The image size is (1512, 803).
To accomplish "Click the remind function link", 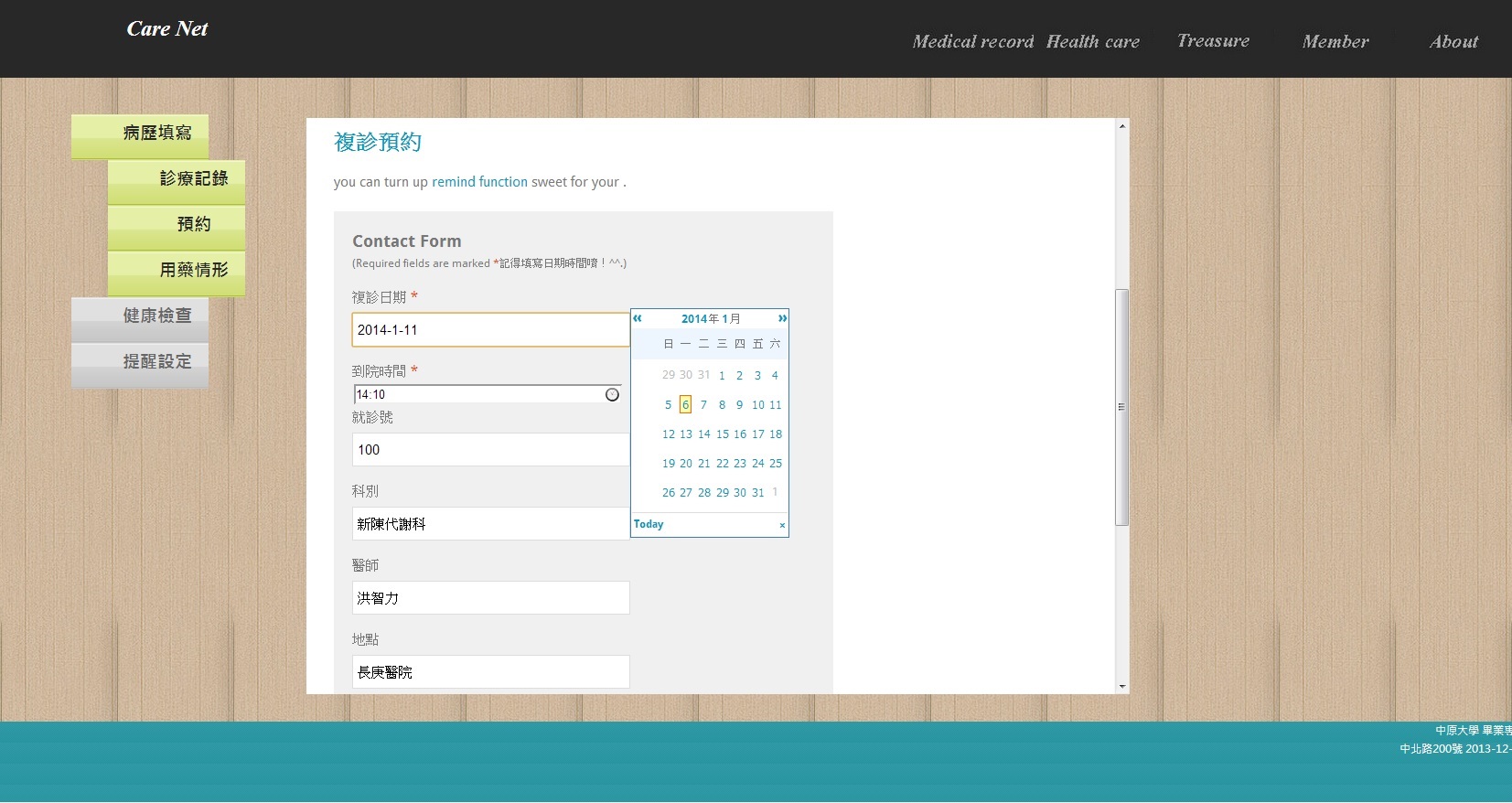I will pos(479,182).
